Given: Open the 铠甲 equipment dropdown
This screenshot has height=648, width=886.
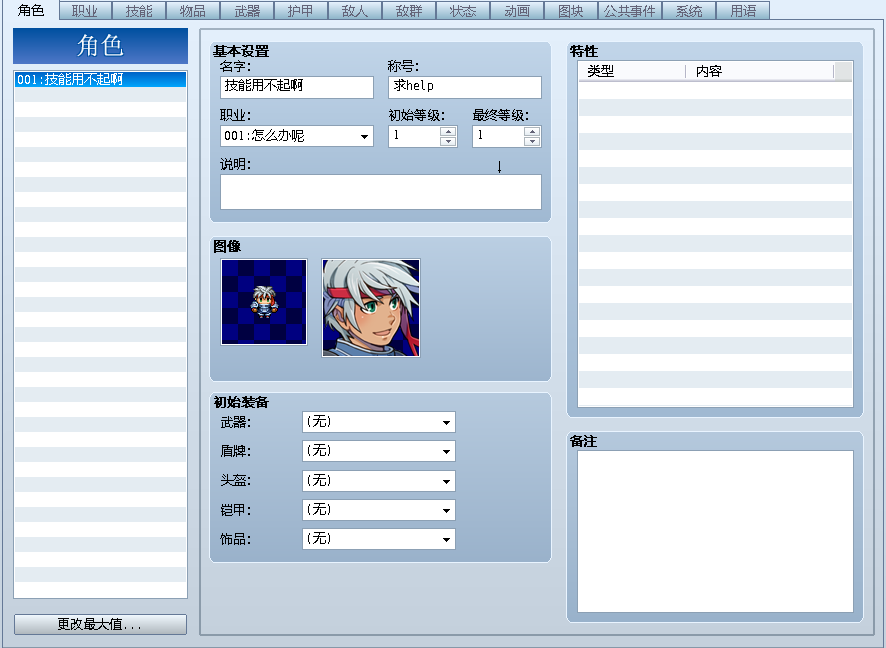Looking at the screenshot, I should click(x=379, y=510).
